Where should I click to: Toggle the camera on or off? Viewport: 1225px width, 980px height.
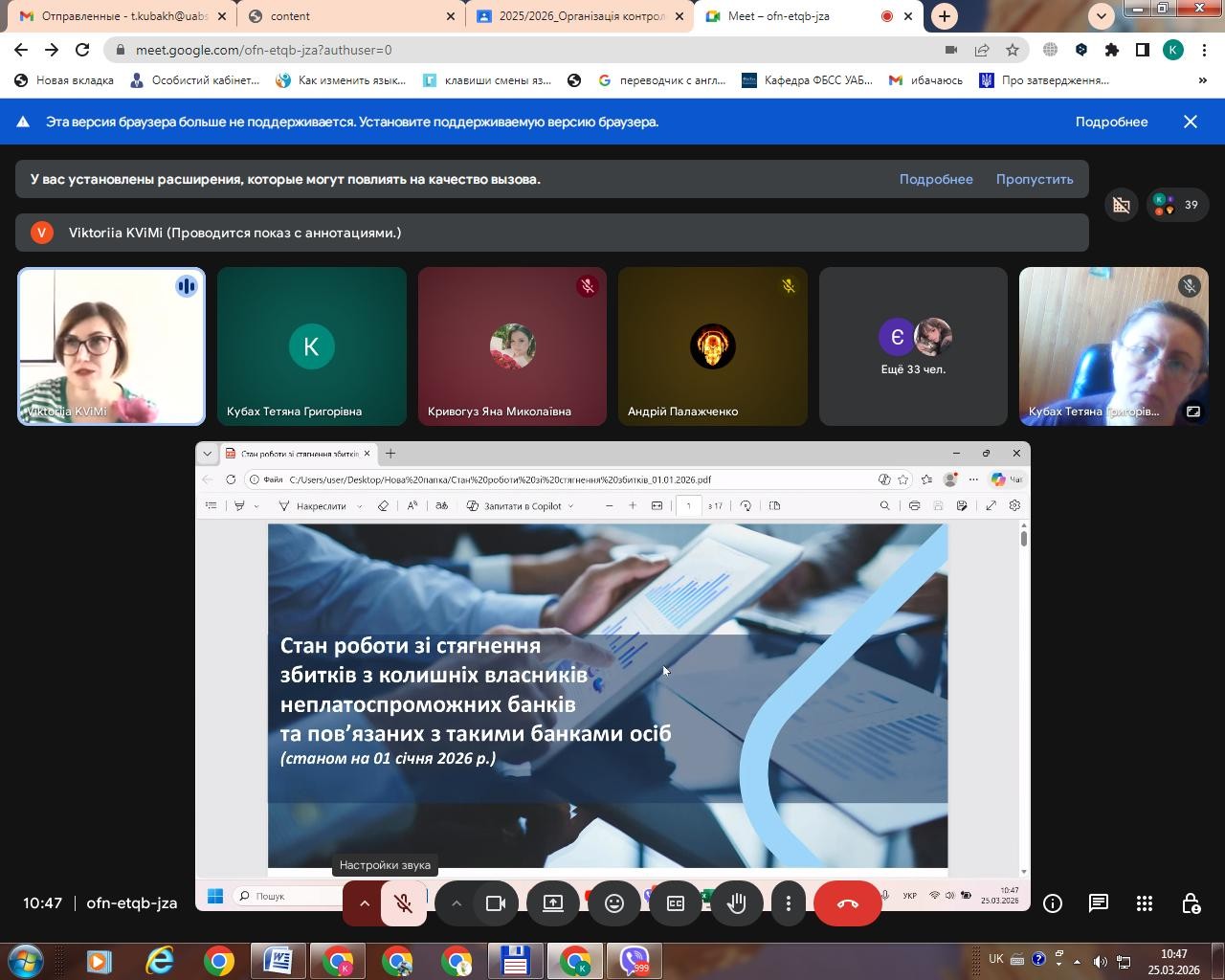click(x=496, y=903)
